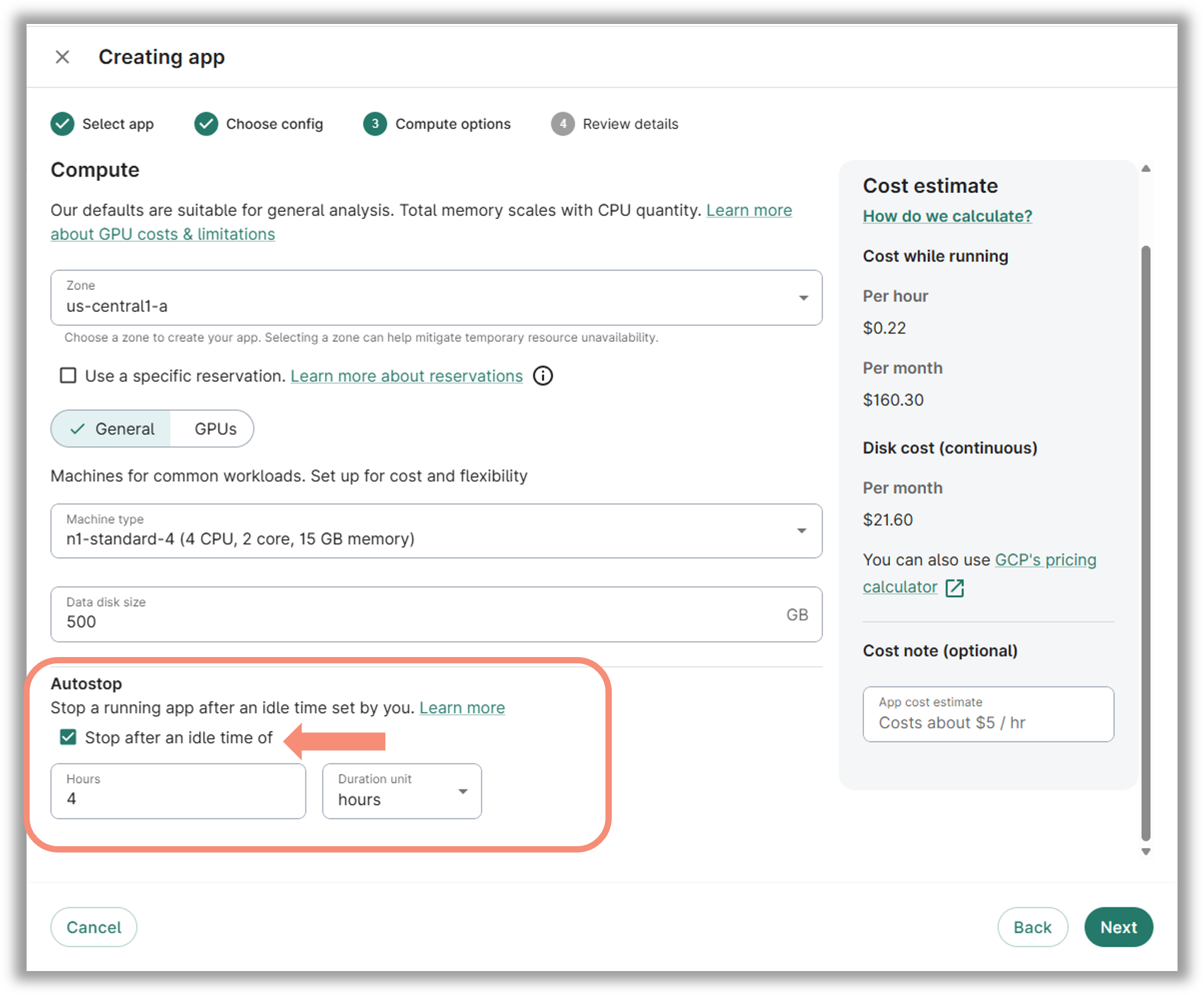1204x995 pixels.
Task: Open the Autostop Learn more link
Action: coord(462,708)
